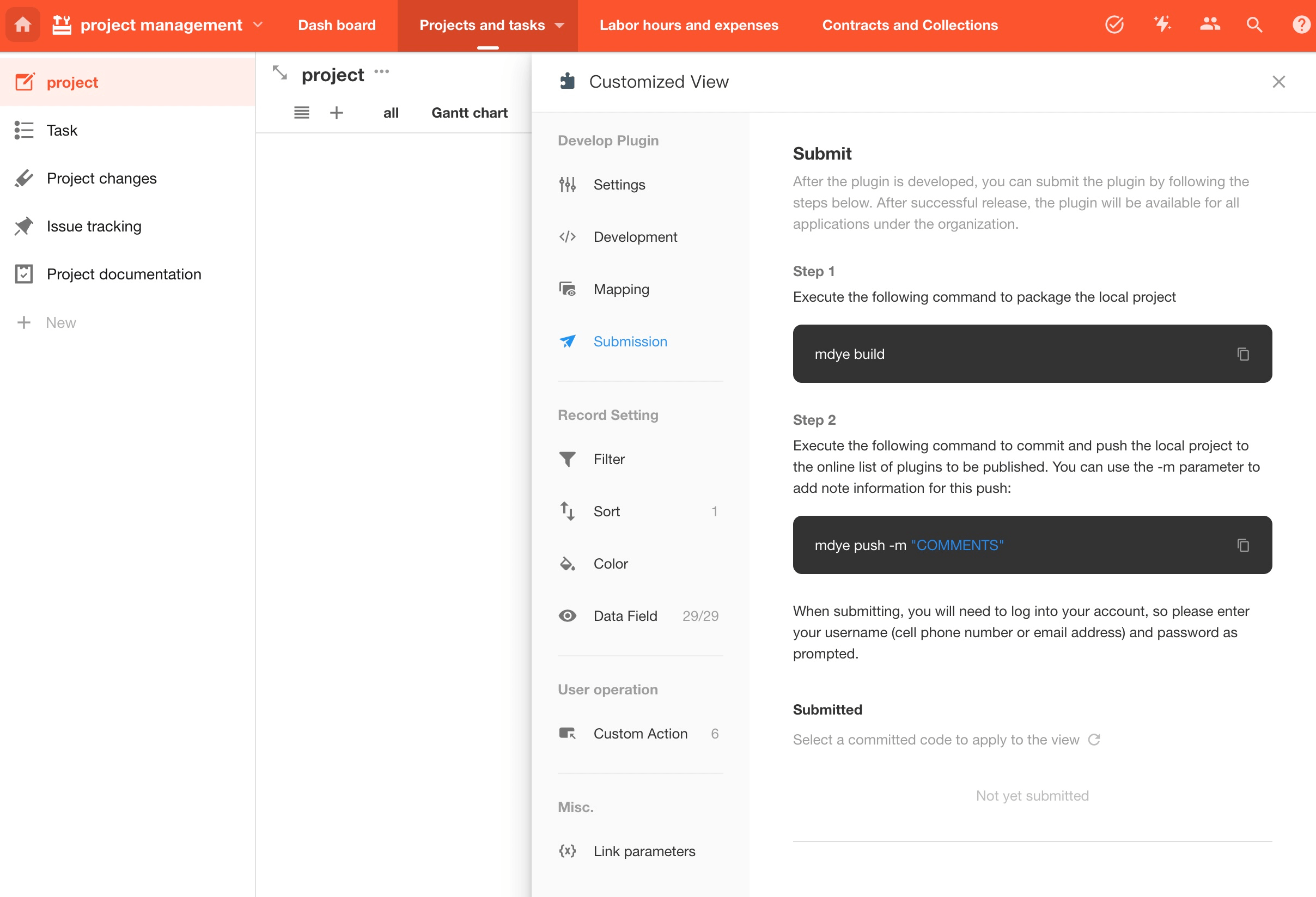The height and width of the screenshot is (897, 1316).
Task: Expand the project management app dropdown
Action: coord(258,25)
